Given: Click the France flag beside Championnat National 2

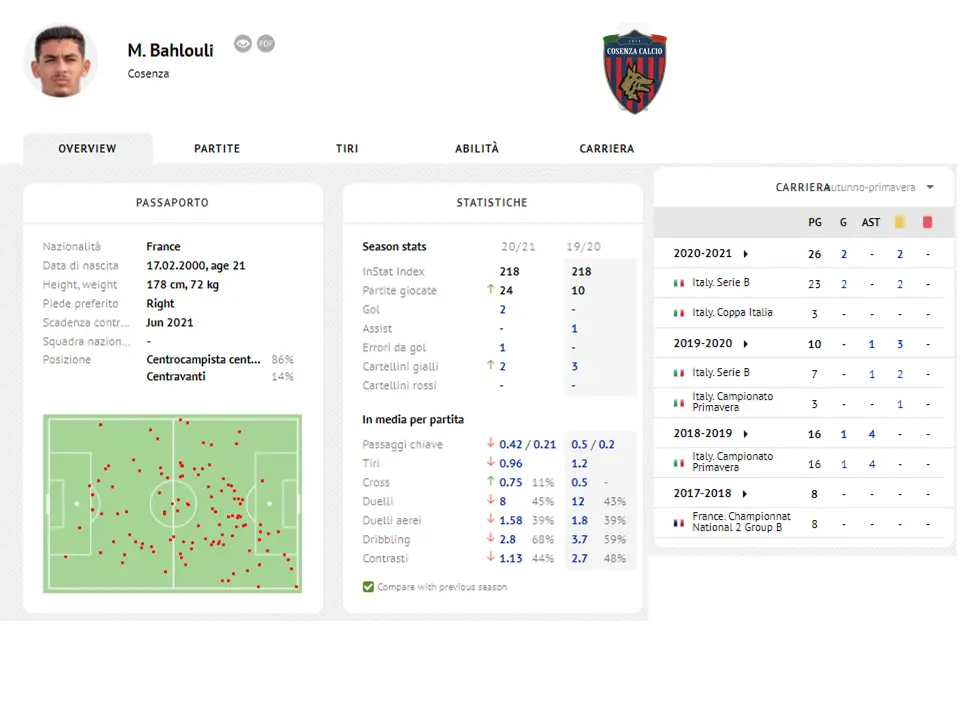Looking at the screenshot, I should tap(679, 522).
